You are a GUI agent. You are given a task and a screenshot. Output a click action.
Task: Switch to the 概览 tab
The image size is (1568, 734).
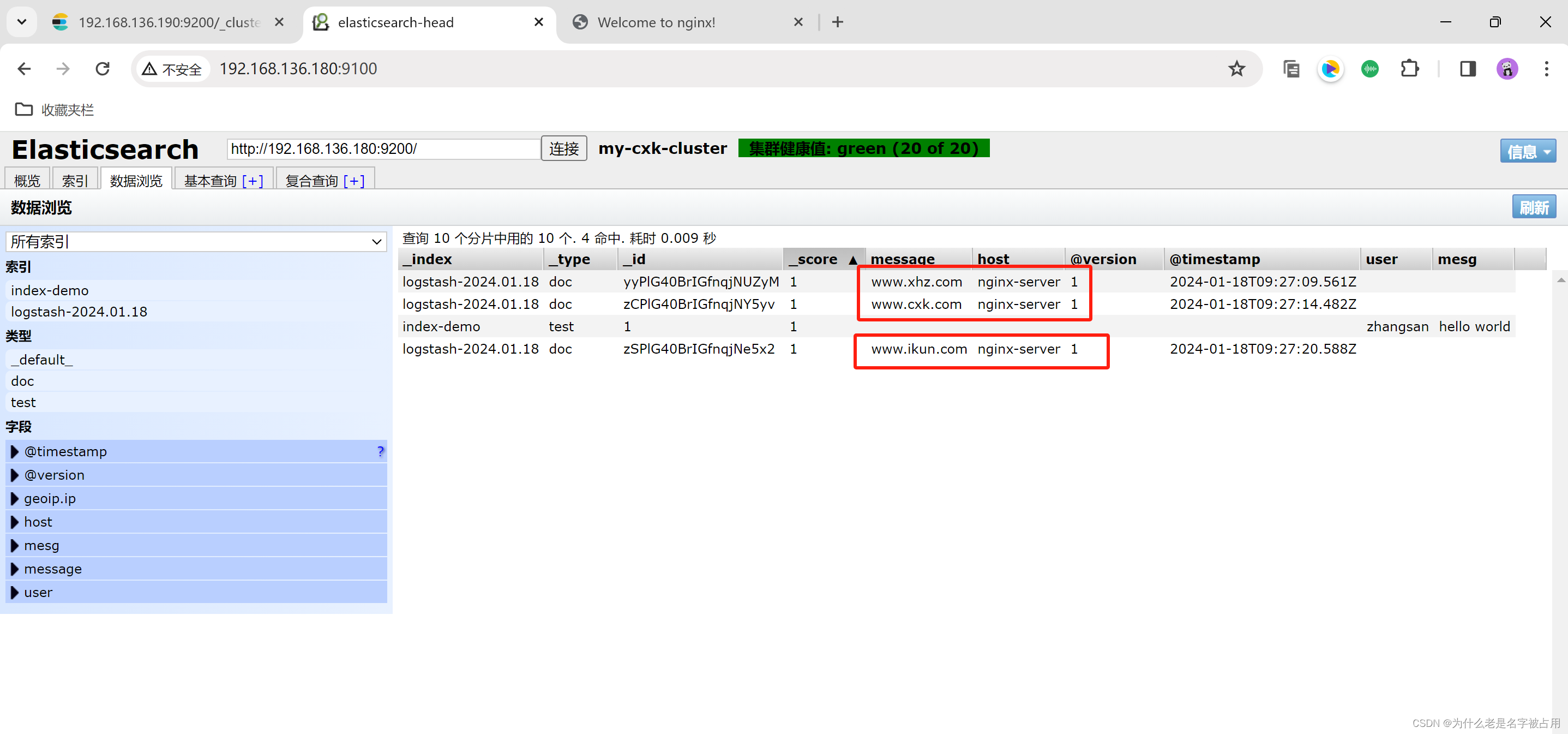(x=27, y=181)
